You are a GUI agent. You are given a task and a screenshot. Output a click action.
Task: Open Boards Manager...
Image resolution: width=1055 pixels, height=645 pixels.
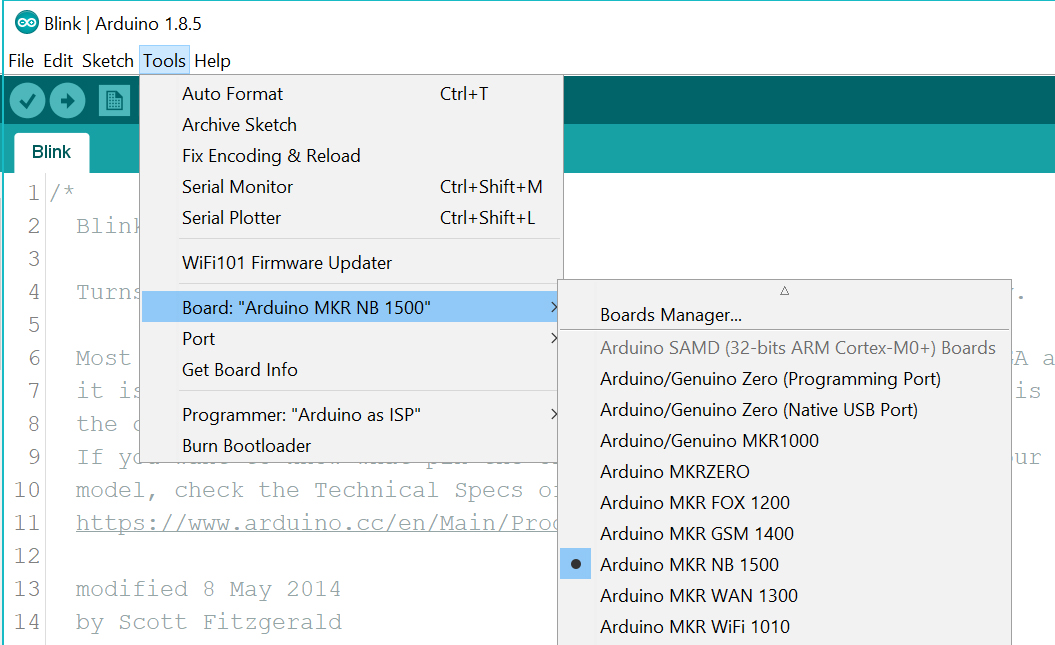click(785, 315)
